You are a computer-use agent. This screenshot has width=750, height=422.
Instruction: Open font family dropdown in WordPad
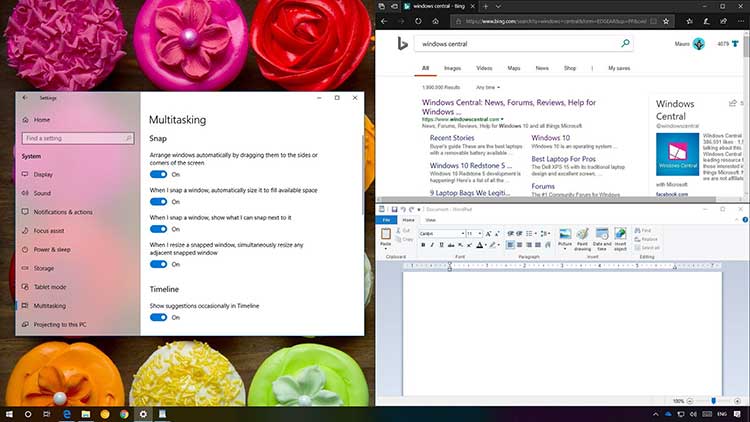[x=463, y=233]
